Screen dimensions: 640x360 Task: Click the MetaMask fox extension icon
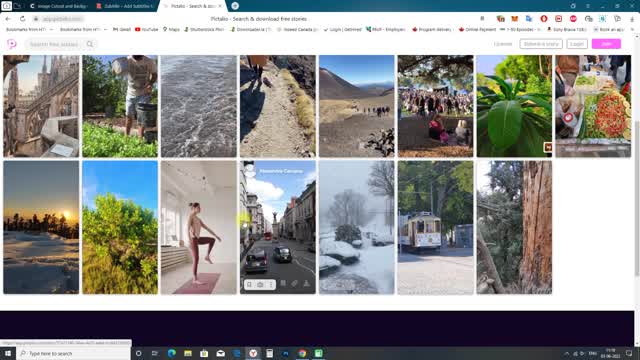[514, 19]
